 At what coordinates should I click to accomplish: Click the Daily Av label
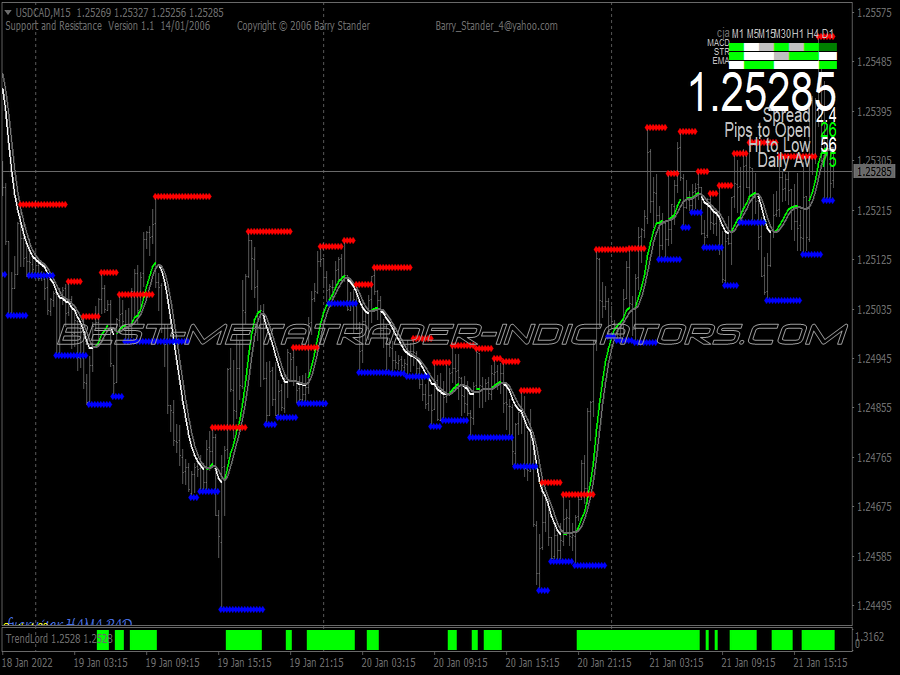pyautogui.click(x=783, y=160)
